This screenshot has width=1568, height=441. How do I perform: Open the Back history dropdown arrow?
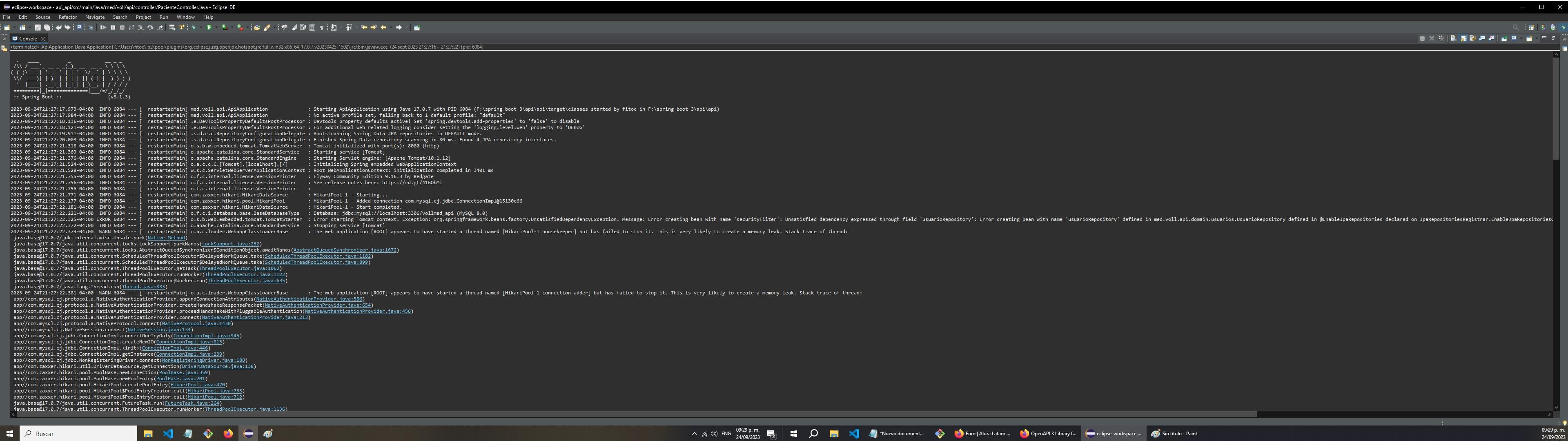(x=391, y=27)
